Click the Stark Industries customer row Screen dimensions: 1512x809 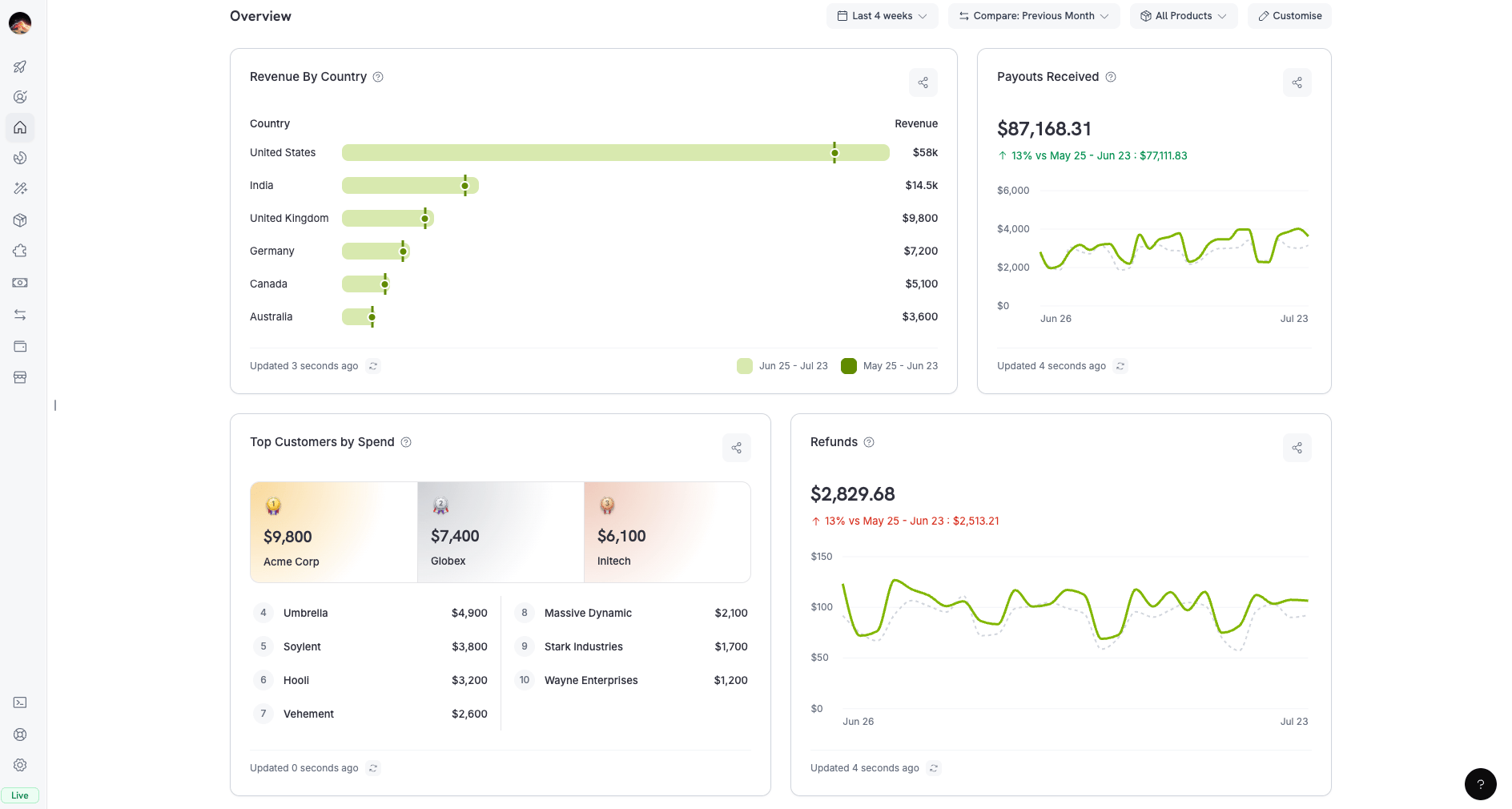coord(631,646)
